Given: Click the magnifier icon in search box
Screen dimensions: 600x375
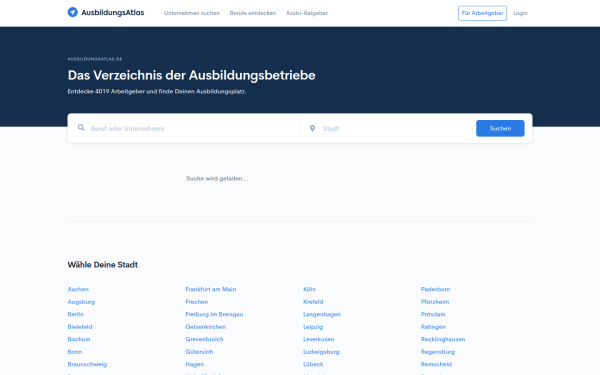Looking at the screenshot, I should (81, 127).
